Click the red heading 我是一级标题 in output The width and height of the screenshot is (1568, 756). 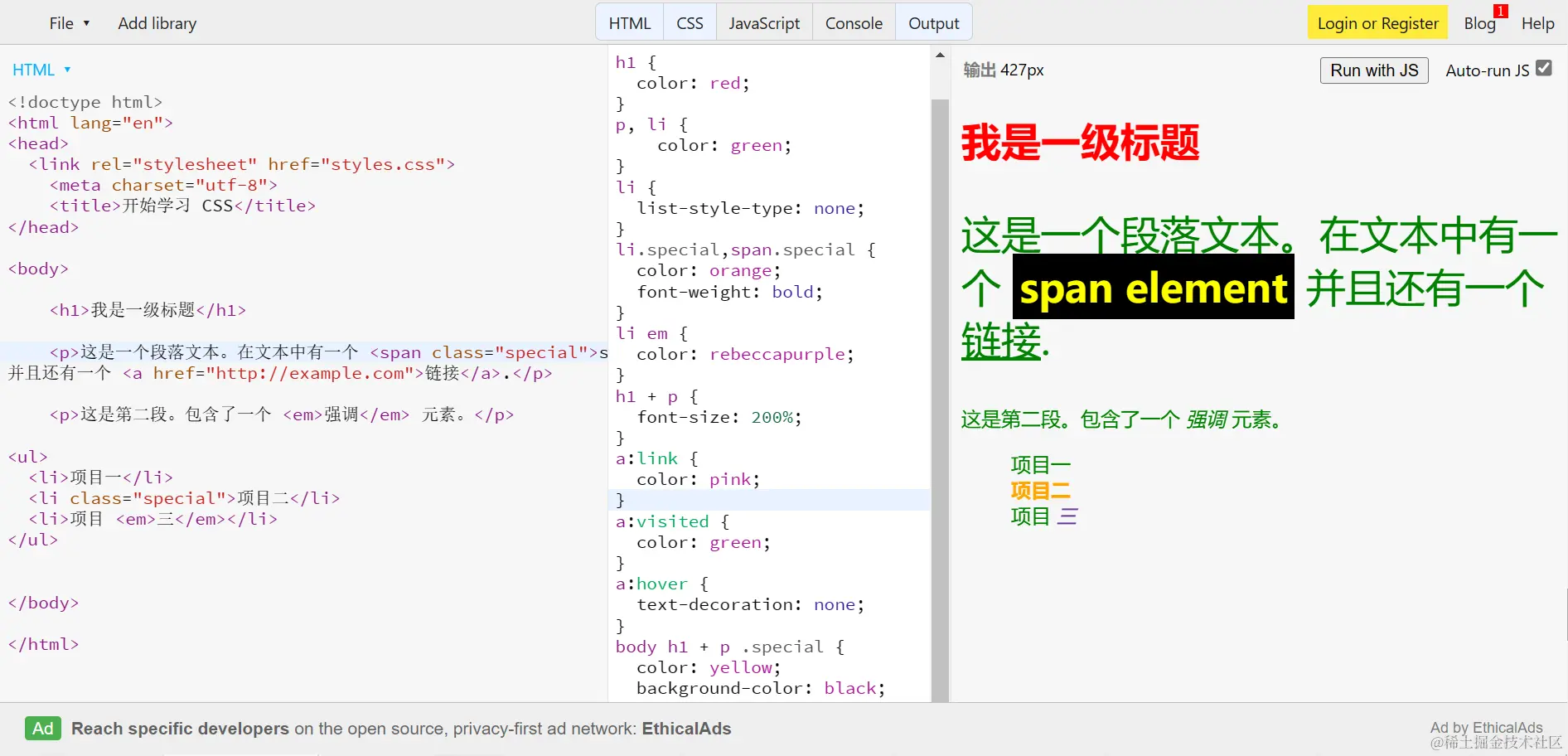click(1080, 143)
